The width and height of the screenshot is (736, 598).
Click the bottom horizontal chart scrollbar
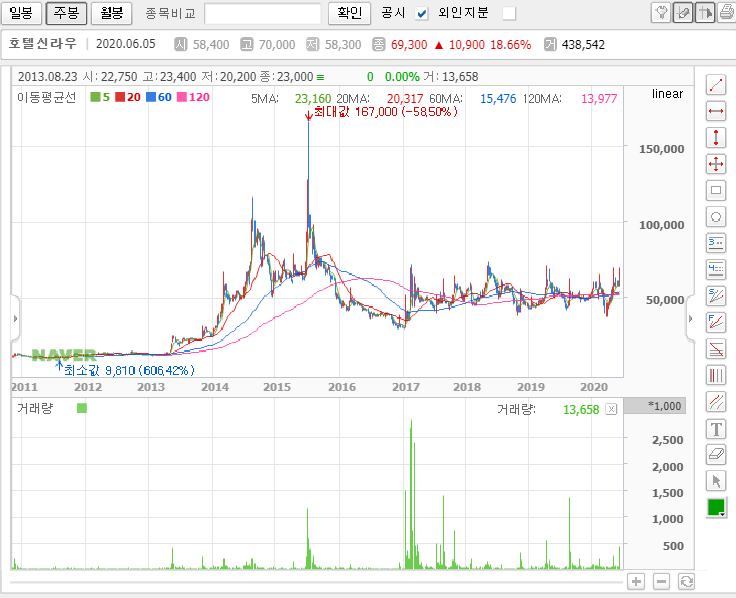(x=316, y=583)
